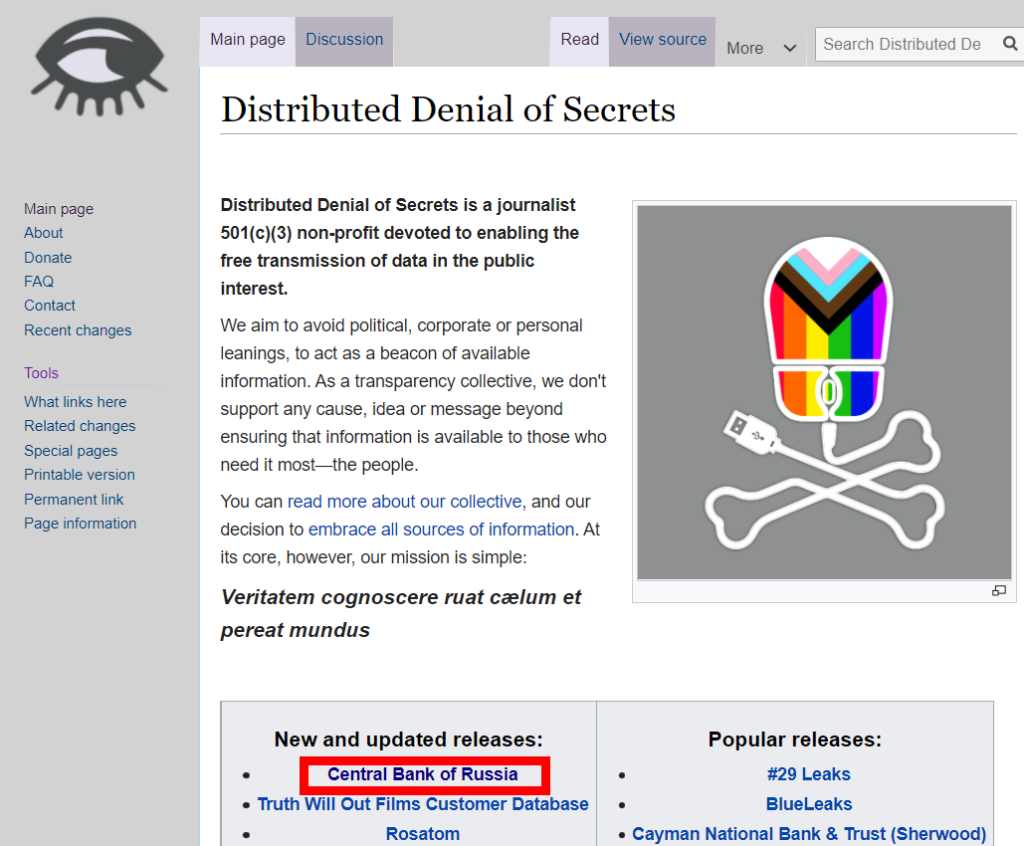Go to the #29 Leaks release
The image size is (1024, 846).
pyautogui.click(x=808, y=774)
